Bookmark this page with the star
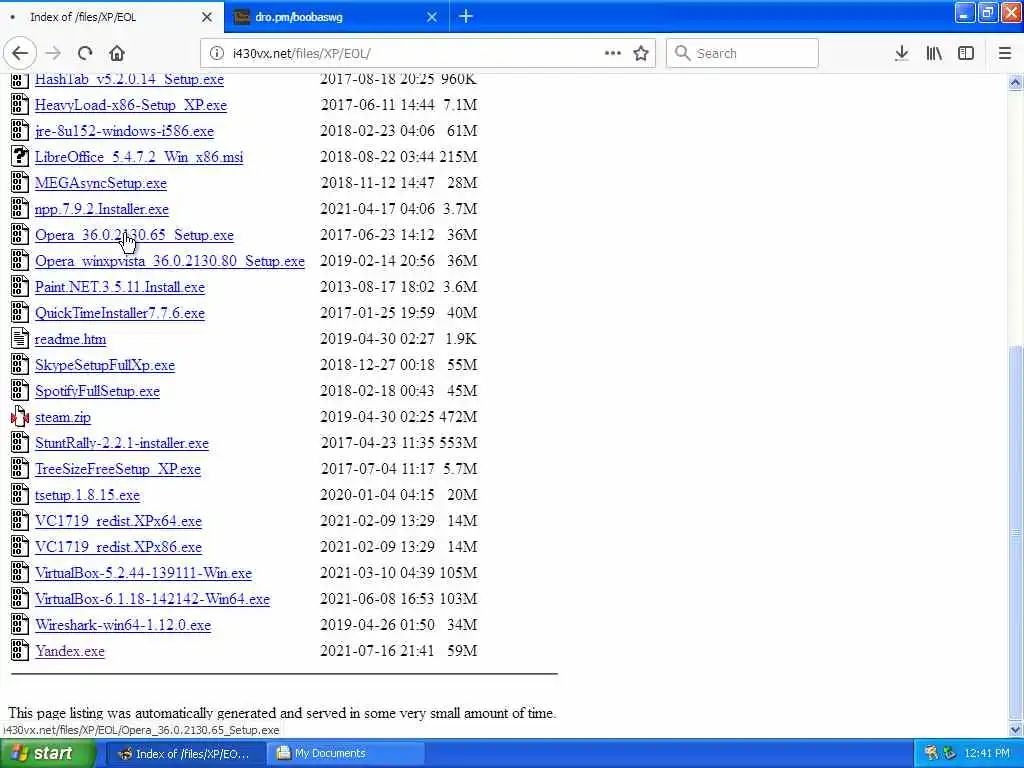The height and width of the screenshot is (768, 1024). tap(641, 54)
